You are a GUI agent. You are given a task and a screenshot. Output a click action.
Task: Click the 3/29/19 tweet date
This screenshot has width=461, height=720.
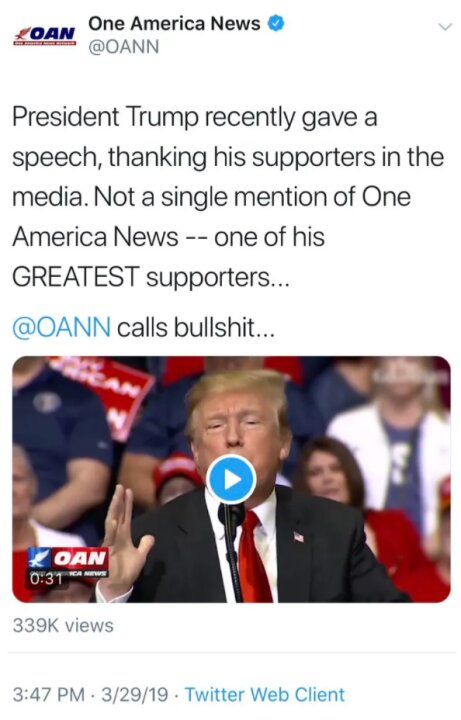pos(135,694)
